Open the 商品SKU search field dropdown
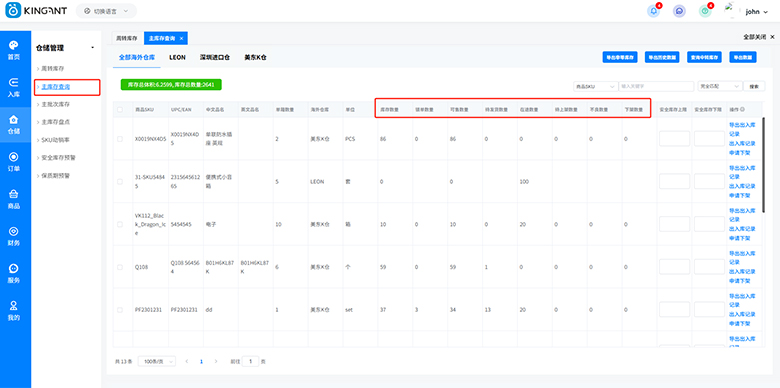 (595, 86)
